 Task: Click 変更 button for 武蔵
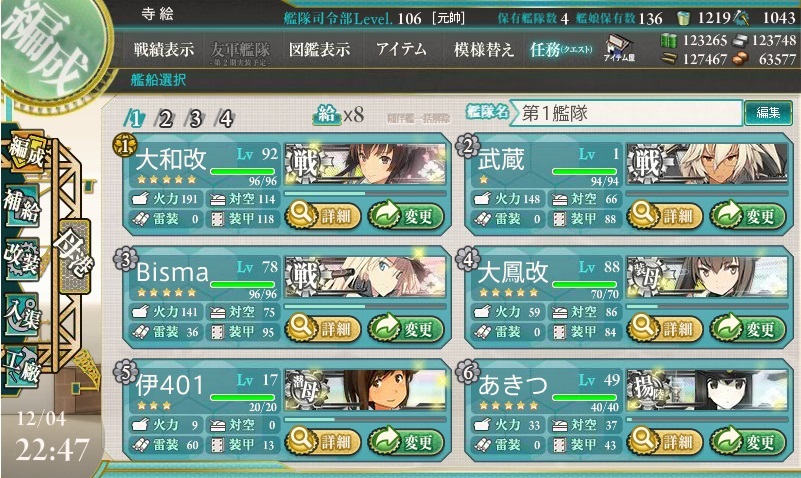[748, 216]
